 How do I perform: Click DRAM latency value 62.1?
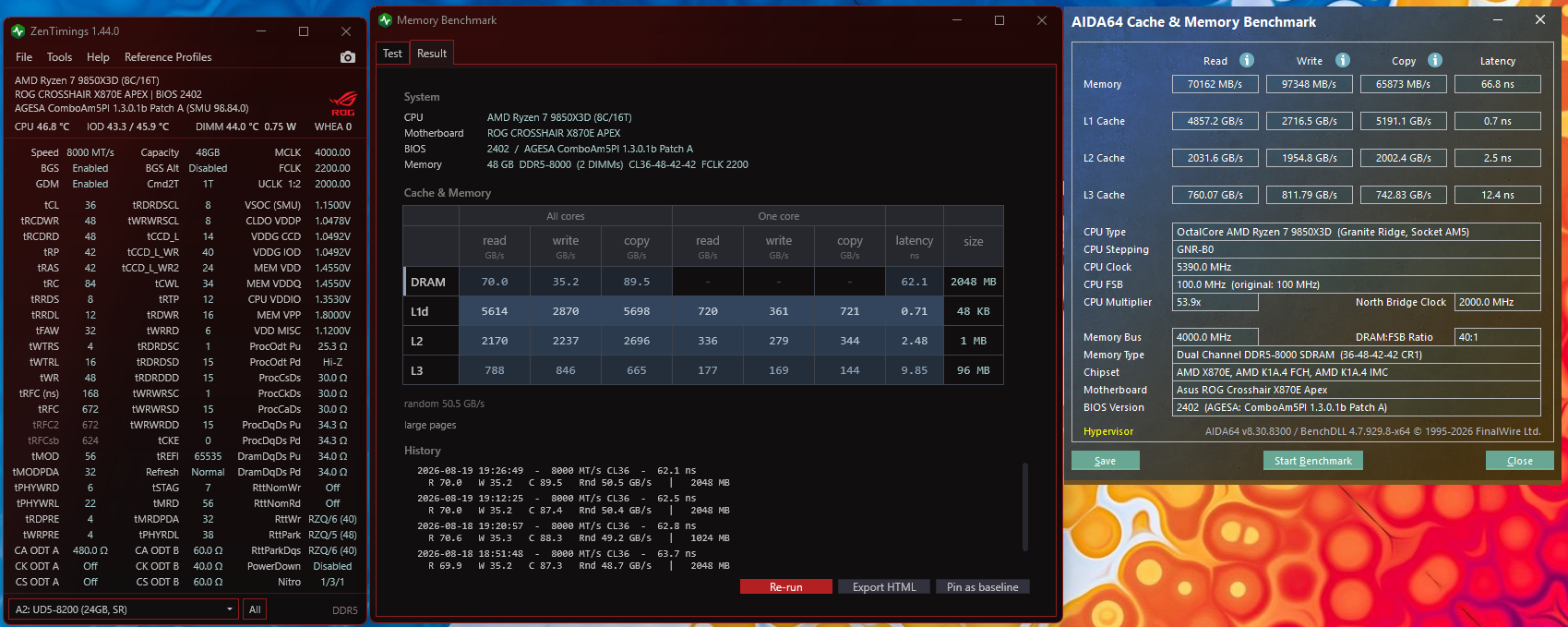[x=915, y=282]
